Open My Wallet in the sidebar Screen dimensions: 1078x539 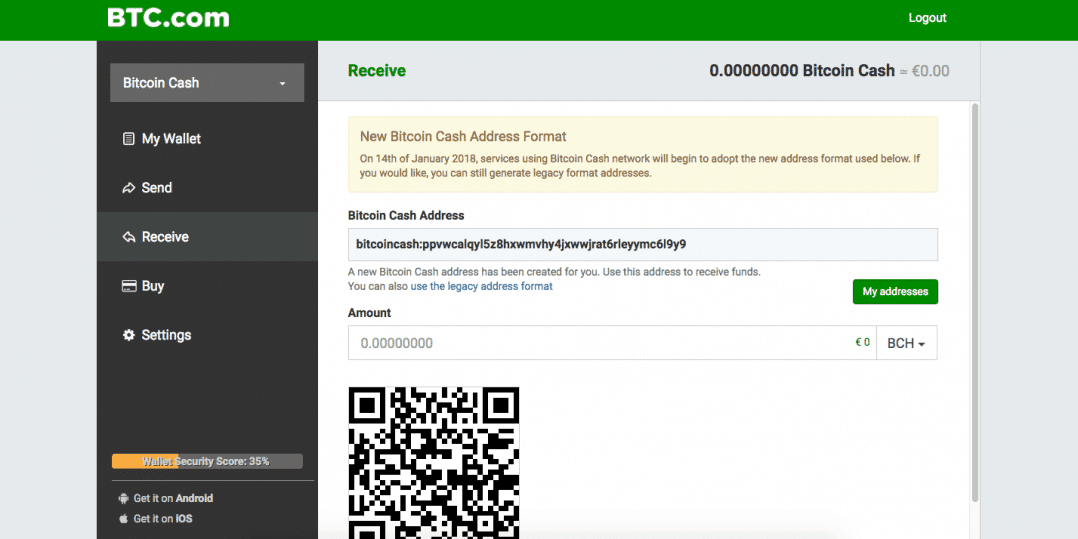click(x=207, y=139)
